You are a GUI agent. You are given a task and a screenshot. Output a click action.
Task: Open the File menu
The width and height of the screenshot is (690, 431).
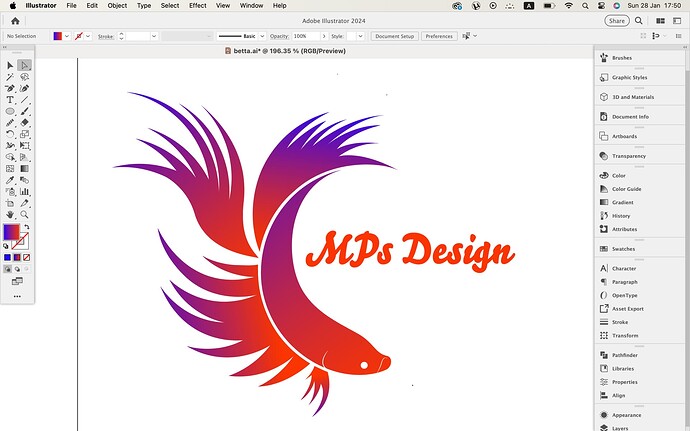(71, 5)
